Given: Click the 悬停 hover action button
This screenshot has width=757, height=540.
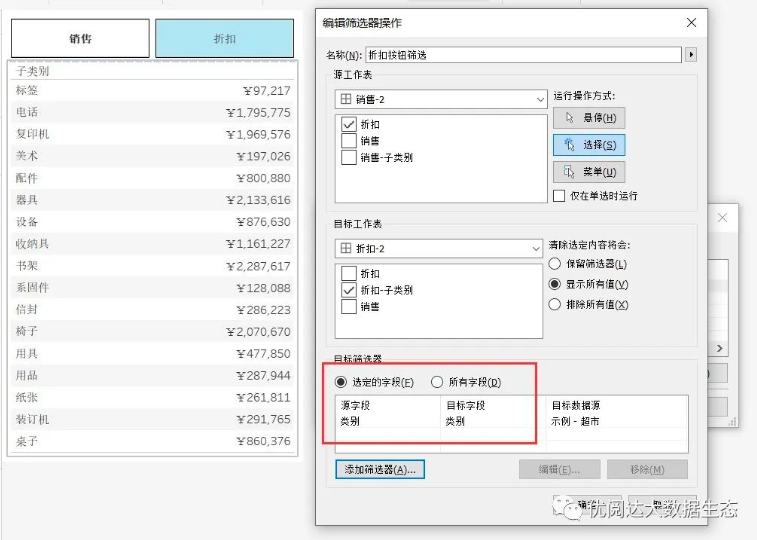Looking at the screenshot, I should (589, 118).
